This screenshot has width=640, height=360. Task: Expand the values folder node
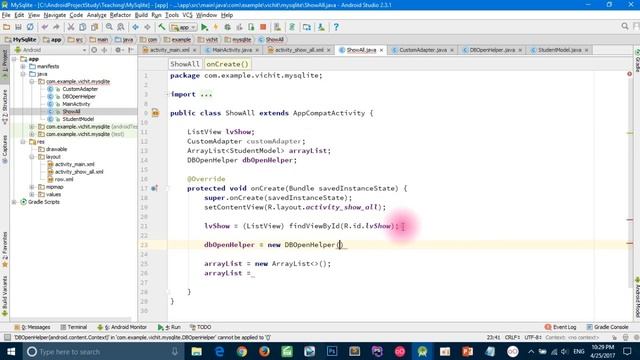32,194
